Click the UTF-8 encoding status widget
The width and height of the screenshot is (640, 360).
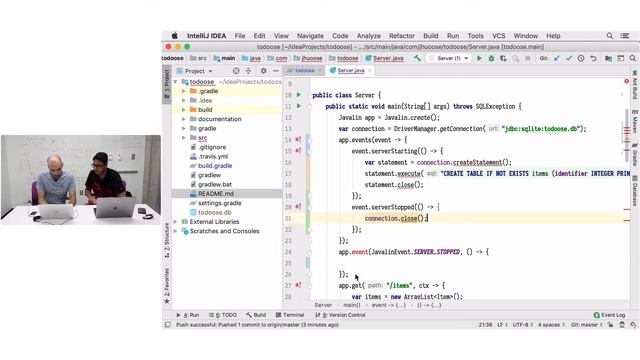tap(522, 325)
